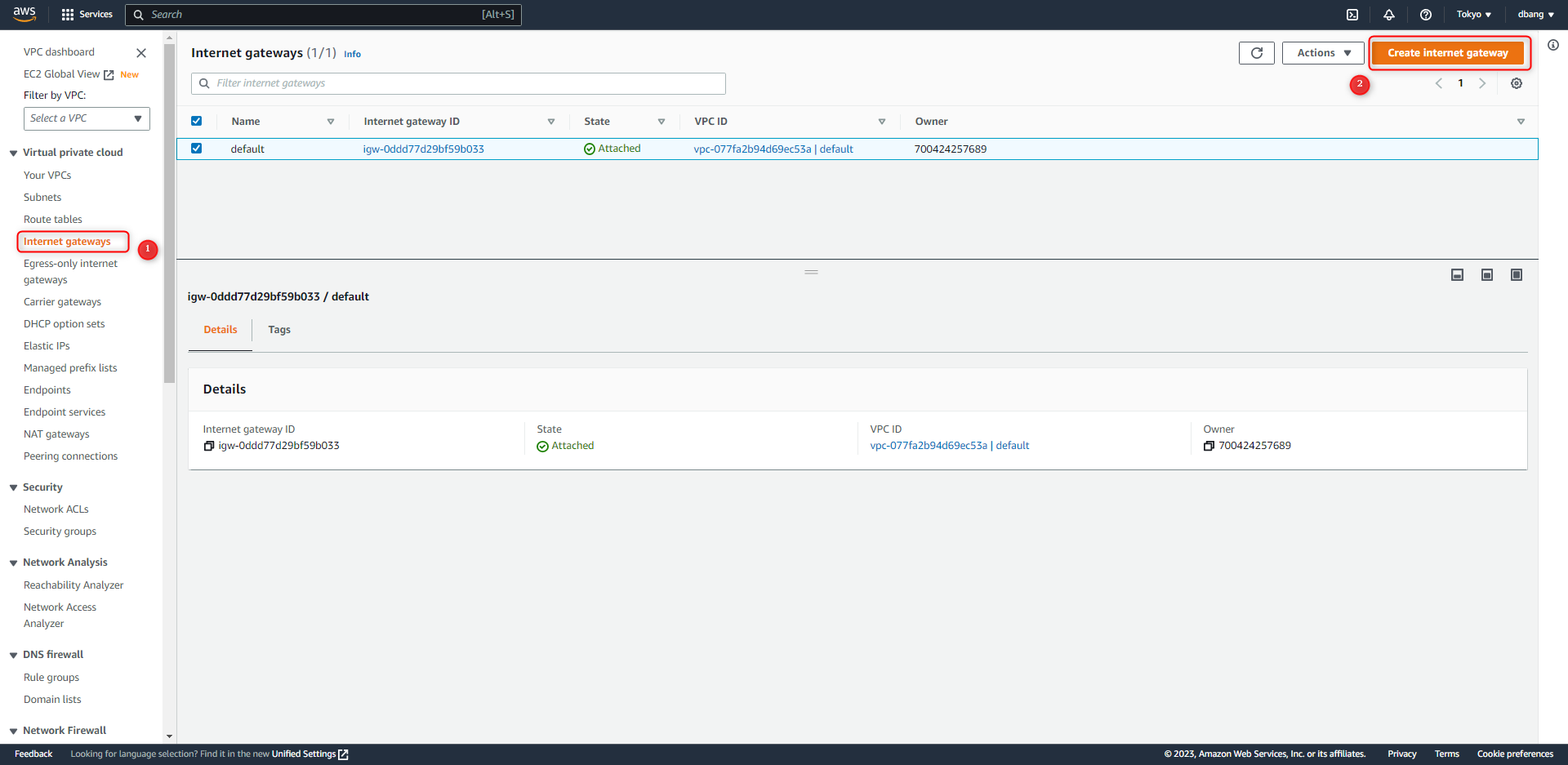The image size is (1568, 765).
Task: Open Reachability Analyzer in sidebar
Action: [x=73, y=585]
